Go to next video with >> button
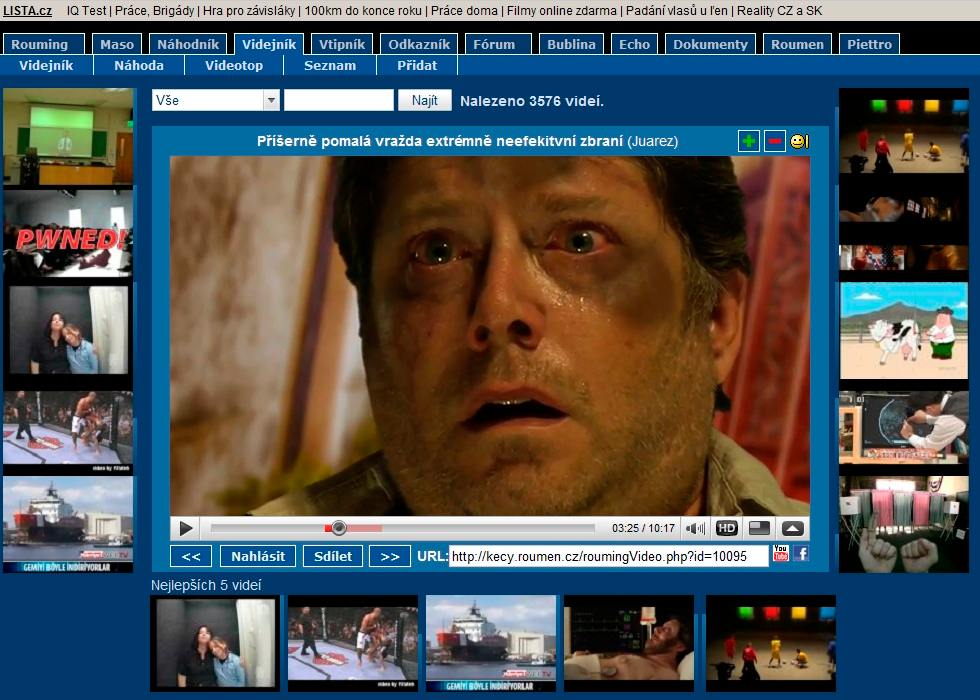Screen dimensions: 980x700 coord(390,556)
